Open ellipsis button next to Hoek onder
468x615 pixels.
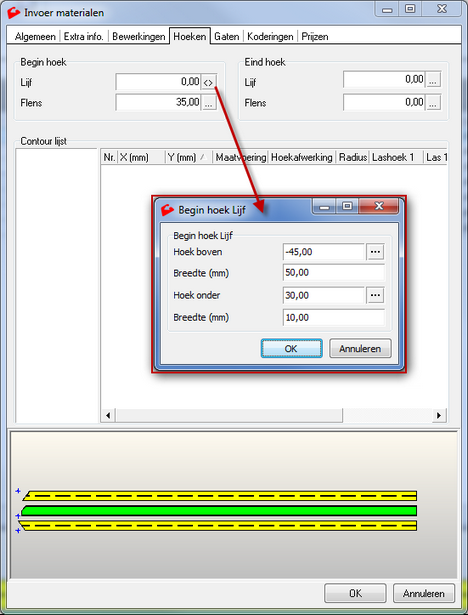pos(375,295)
